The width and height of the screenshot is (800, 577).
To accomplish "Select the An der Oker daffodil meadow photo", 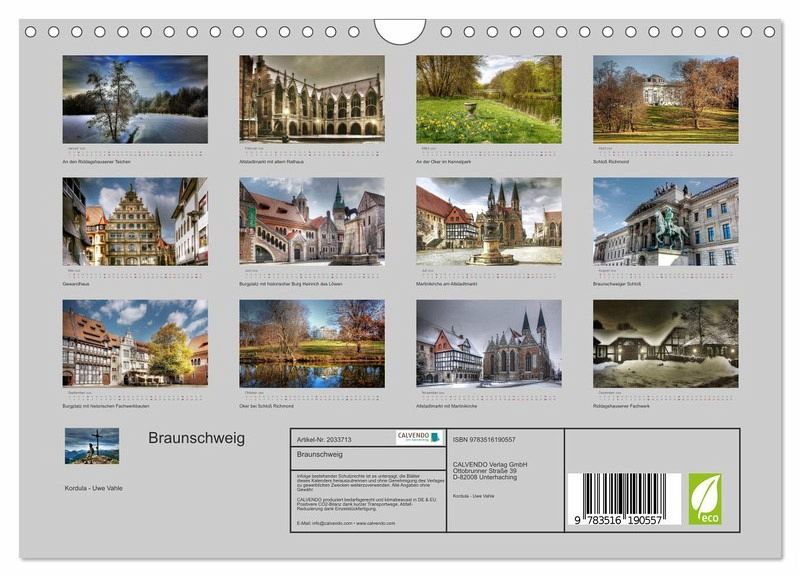I will (x=489, y=99).
